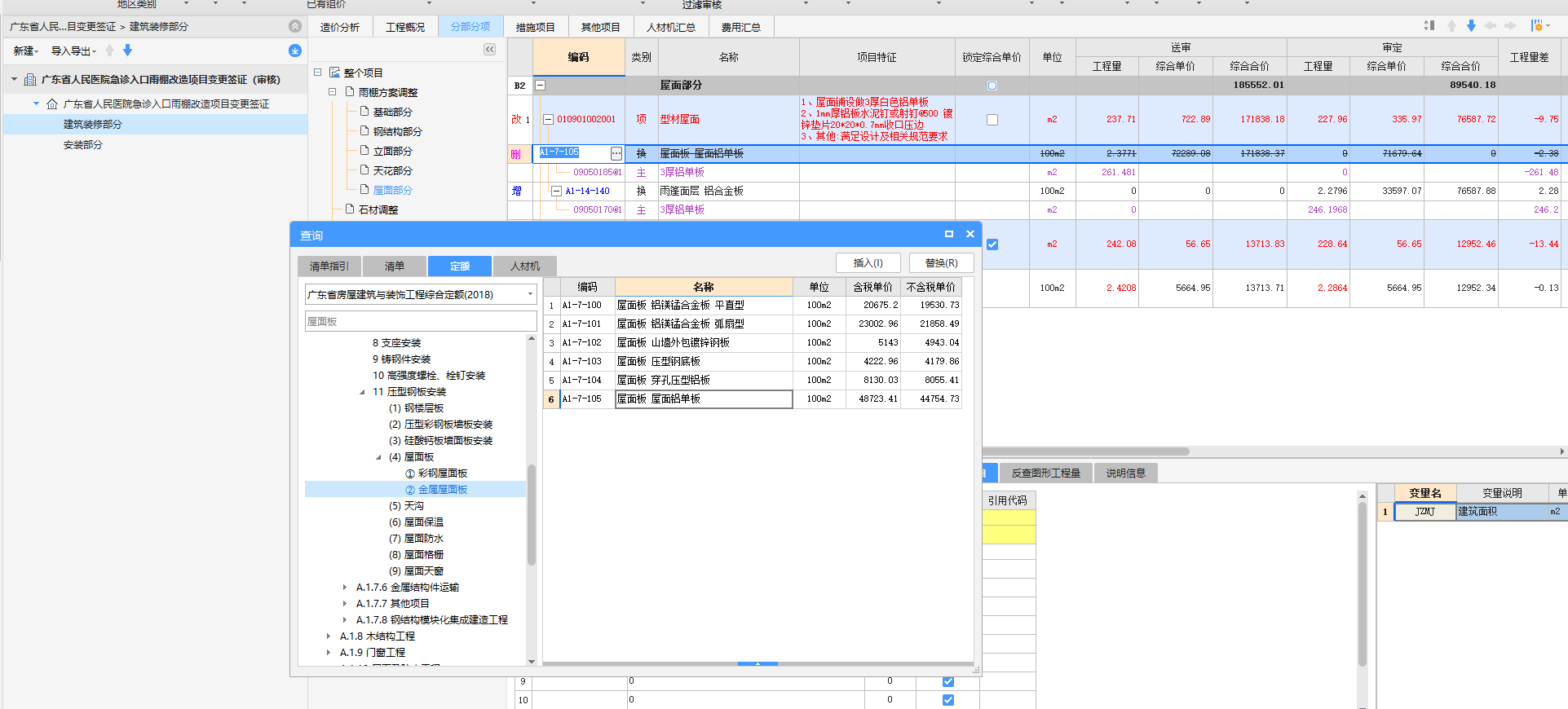Click the document icon beside 基础部分

pyautogui.click(x=364, y=112)
